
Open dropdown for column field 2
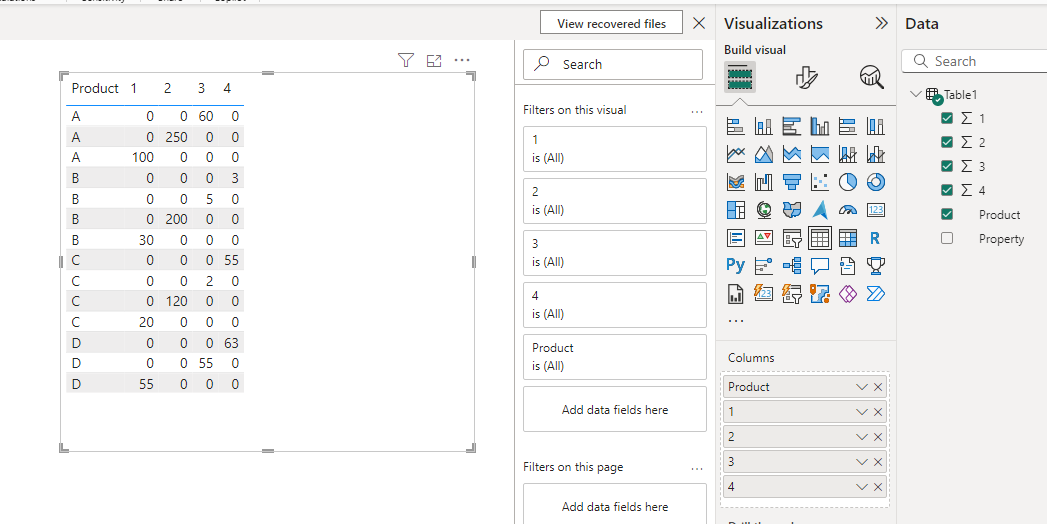[x=861, y=437]
